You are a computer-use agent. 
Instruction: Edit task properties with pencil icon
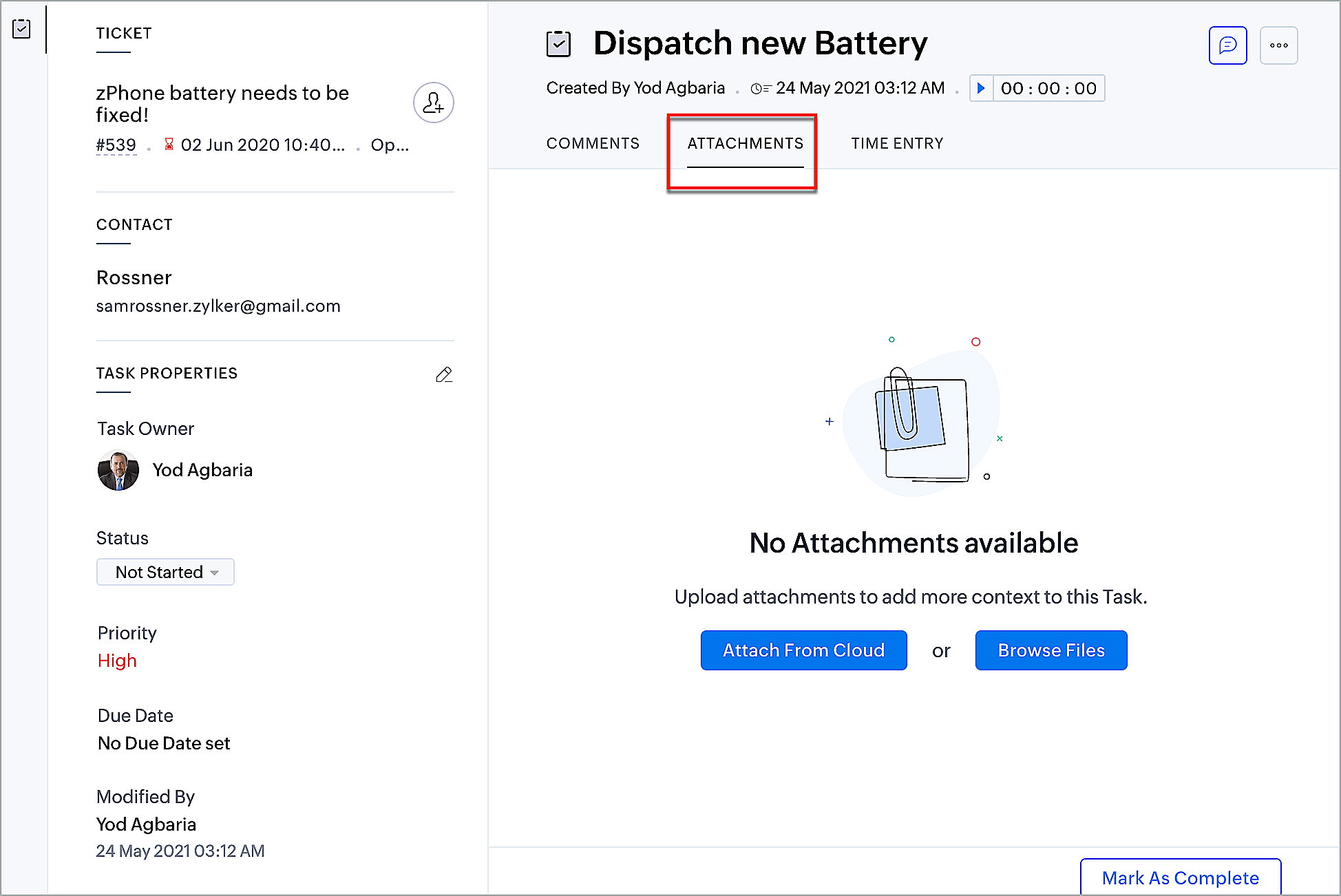[444, 374]
